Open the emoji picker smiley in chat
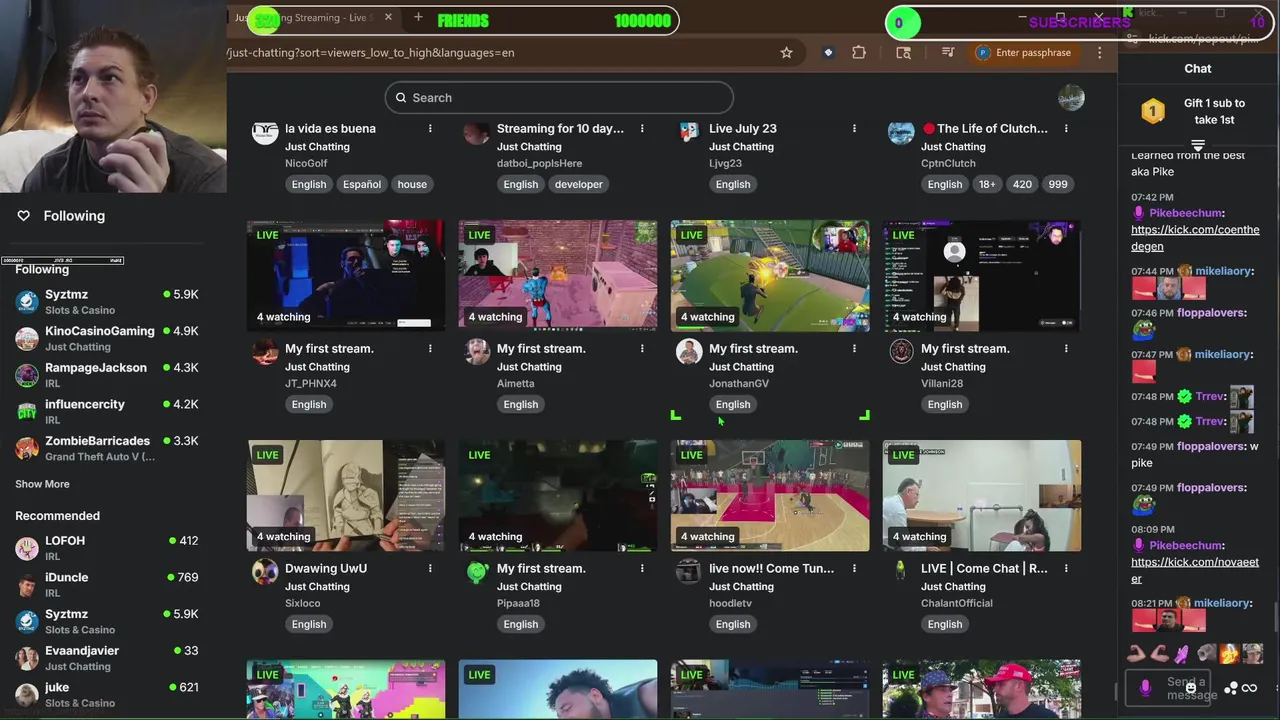 tap(1190, 688)
